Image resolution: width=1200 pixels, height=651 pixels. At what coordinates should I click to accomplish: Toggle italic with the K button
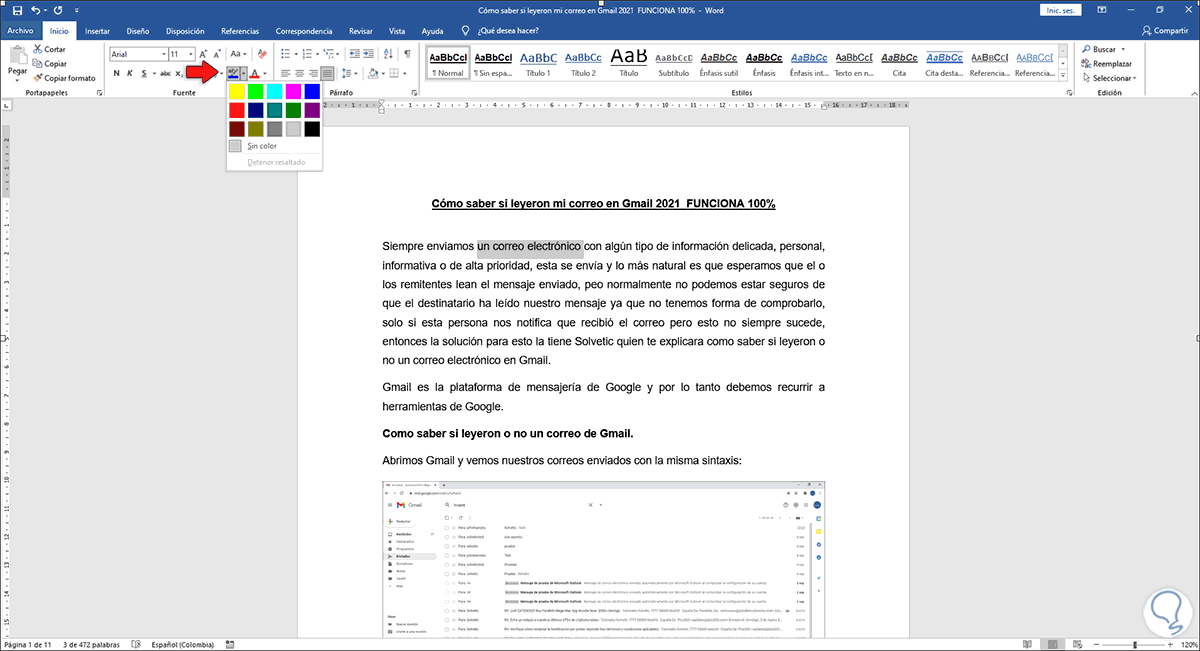pos(130,73)
